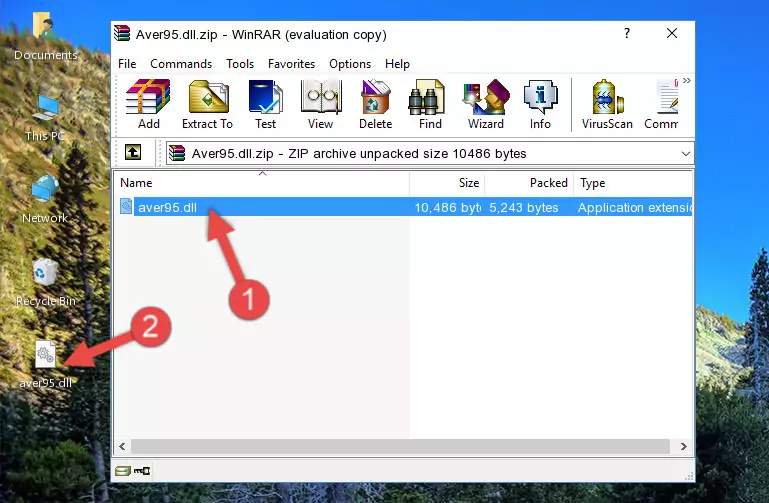Open the Find binoculars icon
The width and height of the screenshot is (769, 503).
pos(430,104)
